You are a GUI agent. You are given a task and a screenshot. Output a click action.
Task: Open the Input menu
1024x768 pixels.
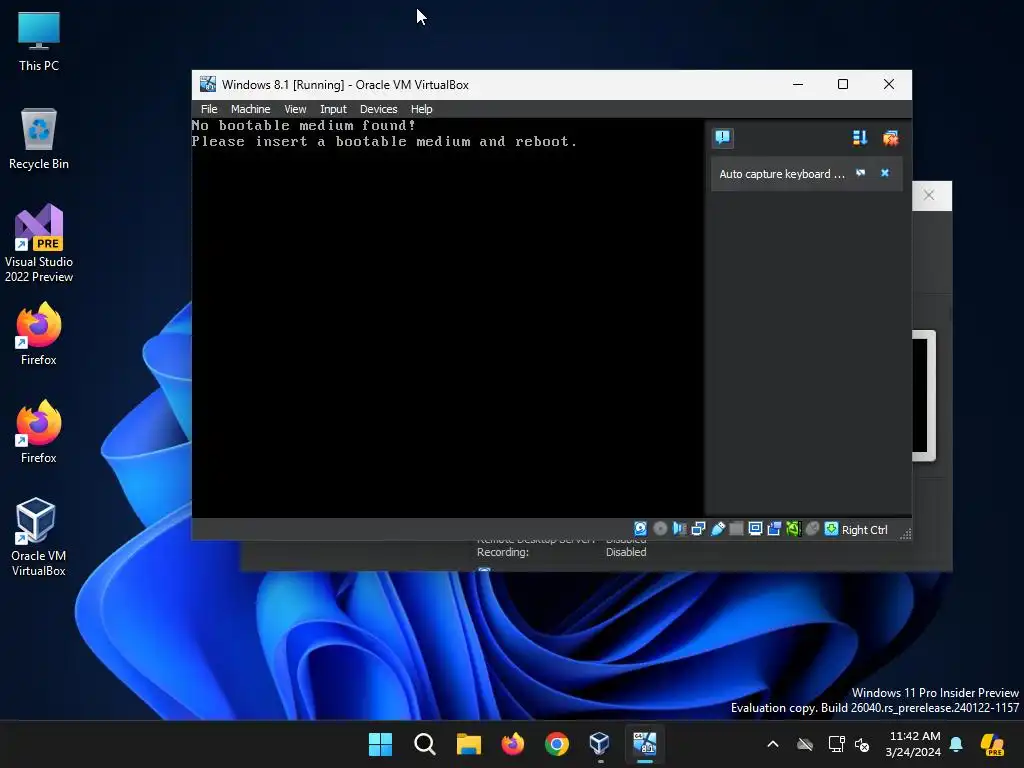(333, 109)
